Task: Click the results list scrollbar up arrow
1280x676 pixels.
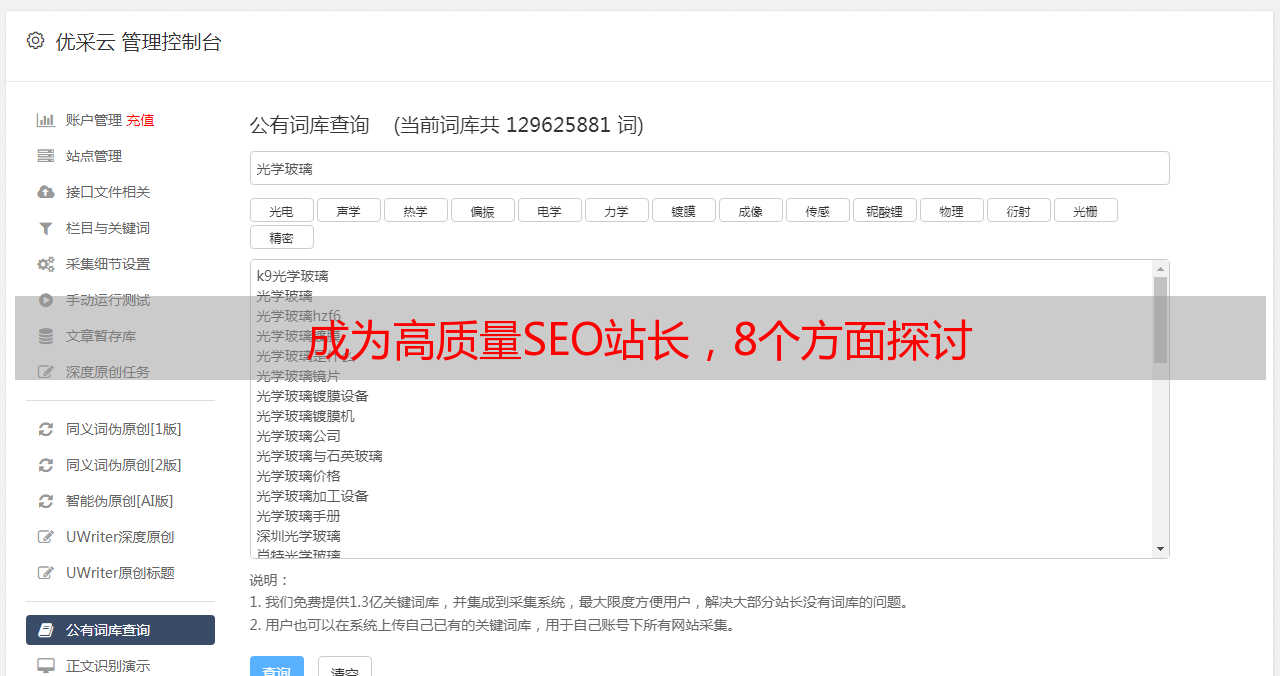Action: tap(1160, 269)
